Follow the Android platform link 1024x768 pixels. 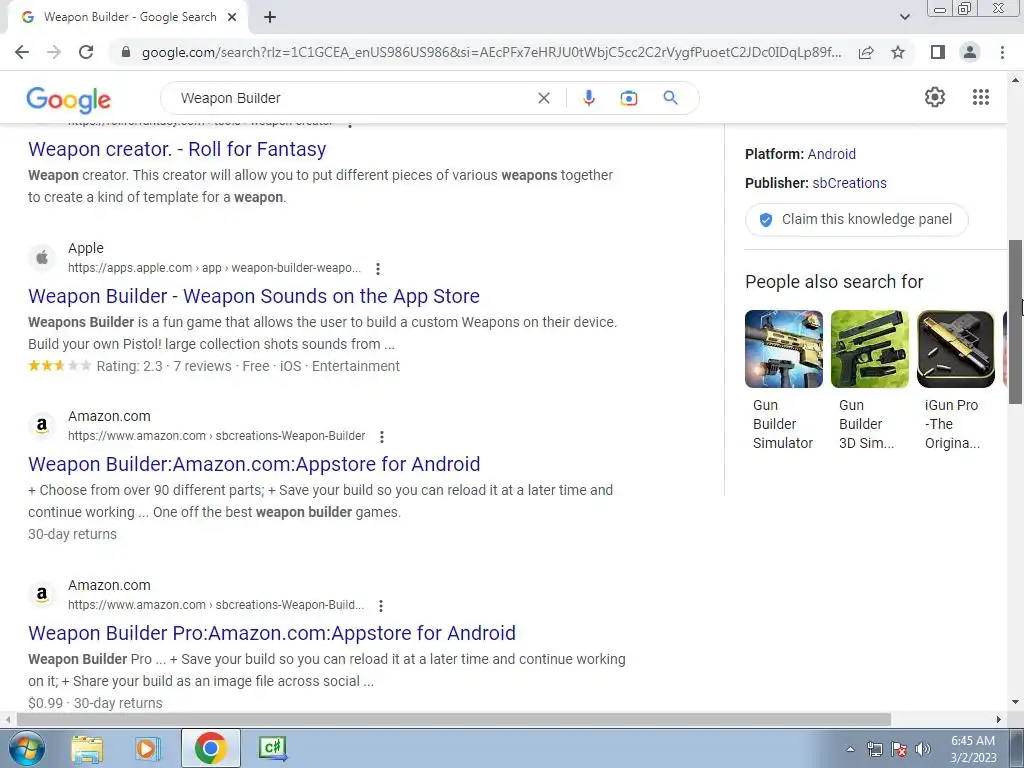point(831,154)
